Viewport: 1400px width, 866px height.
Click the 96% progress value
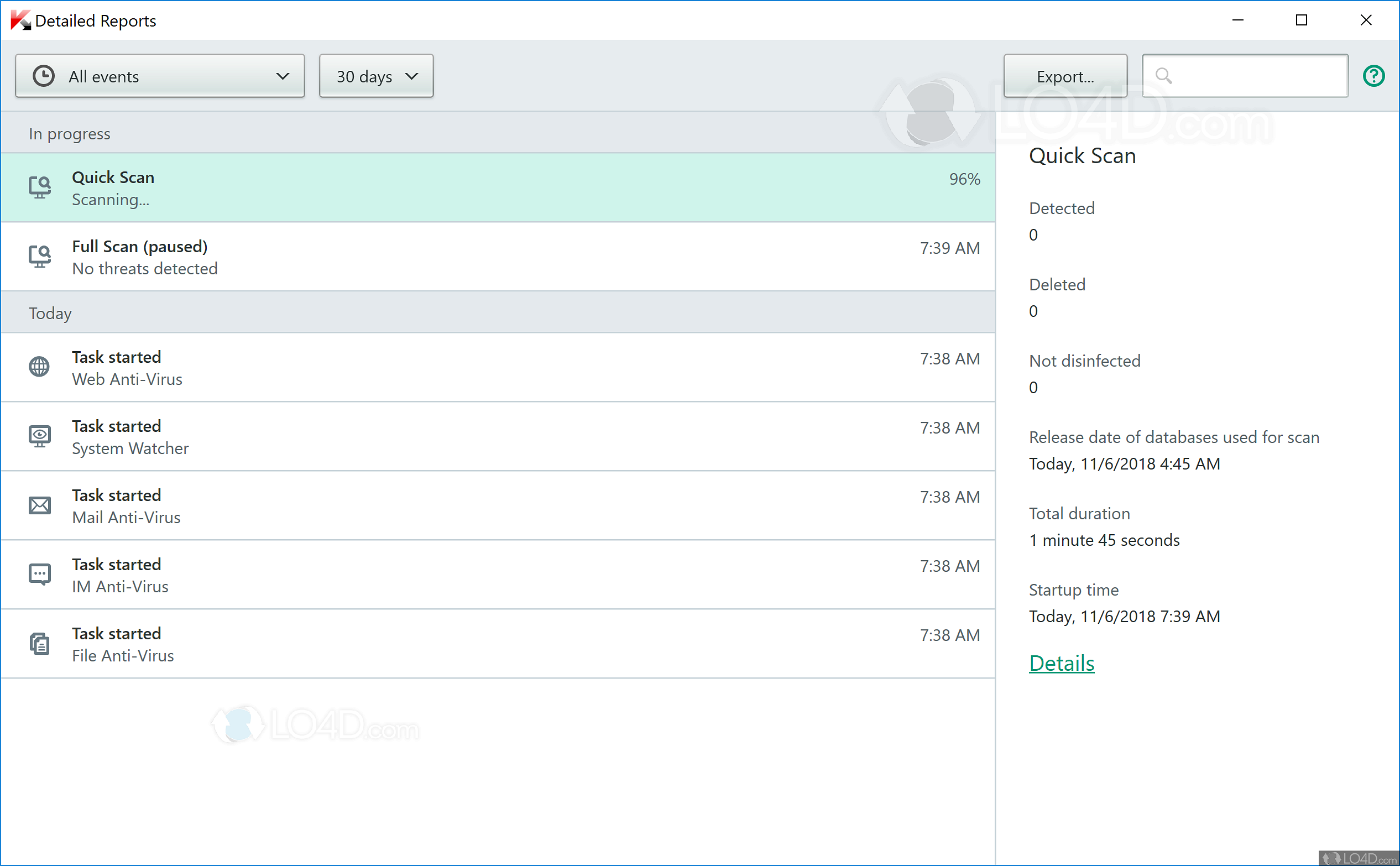tap(965, 179)
